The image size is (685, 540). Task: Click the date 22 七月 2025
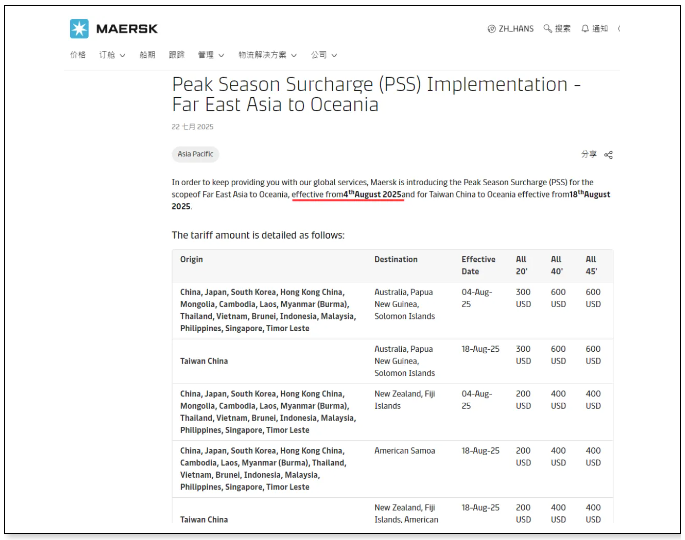(x=192, y=127)
